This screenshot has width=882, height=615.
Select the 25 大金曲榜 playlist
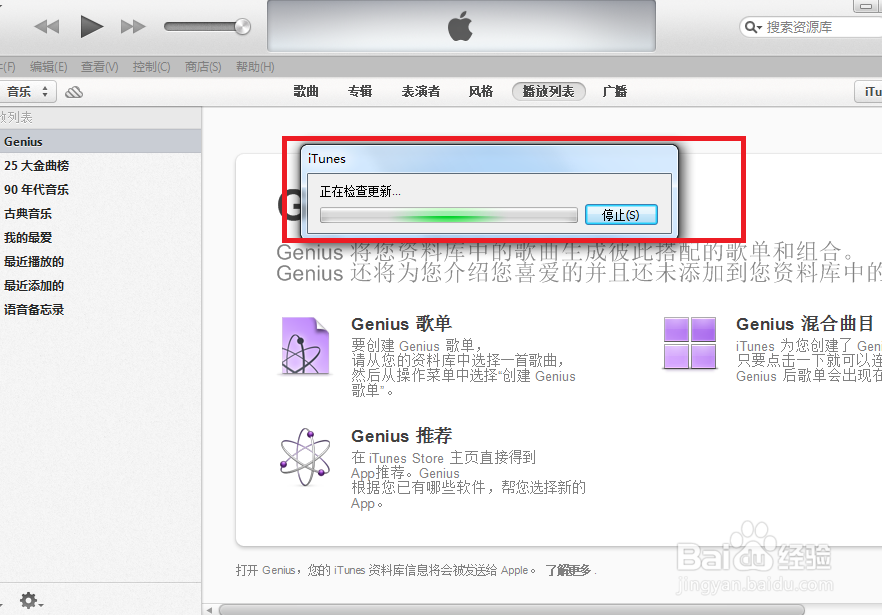click(101, 166)
